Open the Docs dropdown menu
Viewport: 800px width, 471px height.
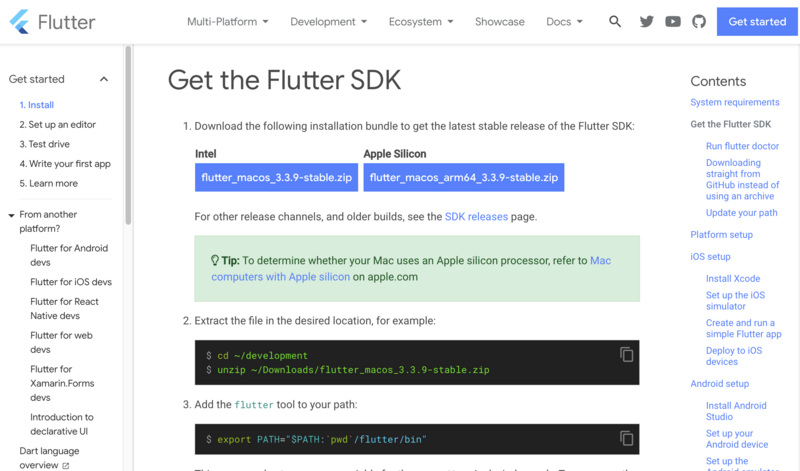pyautogui.click(x=564, y=21)
